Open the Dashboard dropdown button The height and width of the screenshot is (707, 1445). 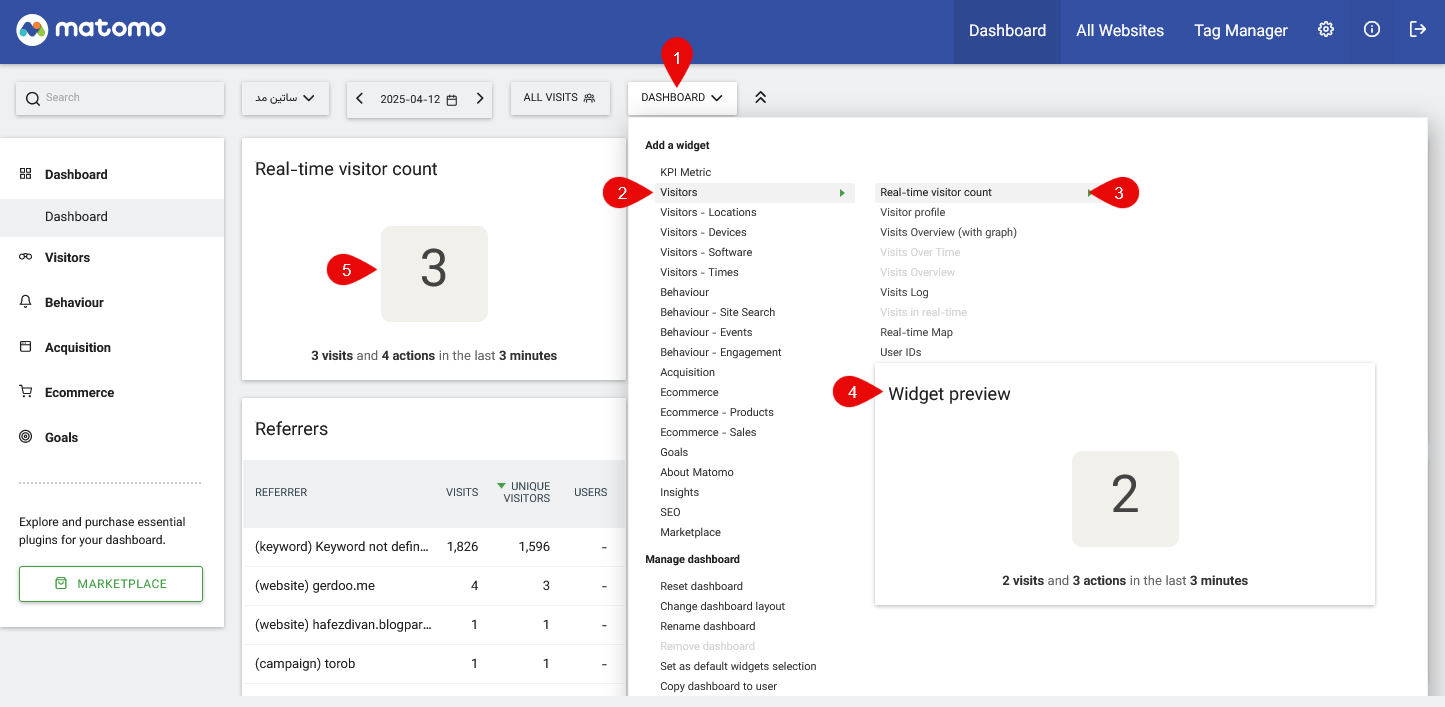(x=682, y=98)
